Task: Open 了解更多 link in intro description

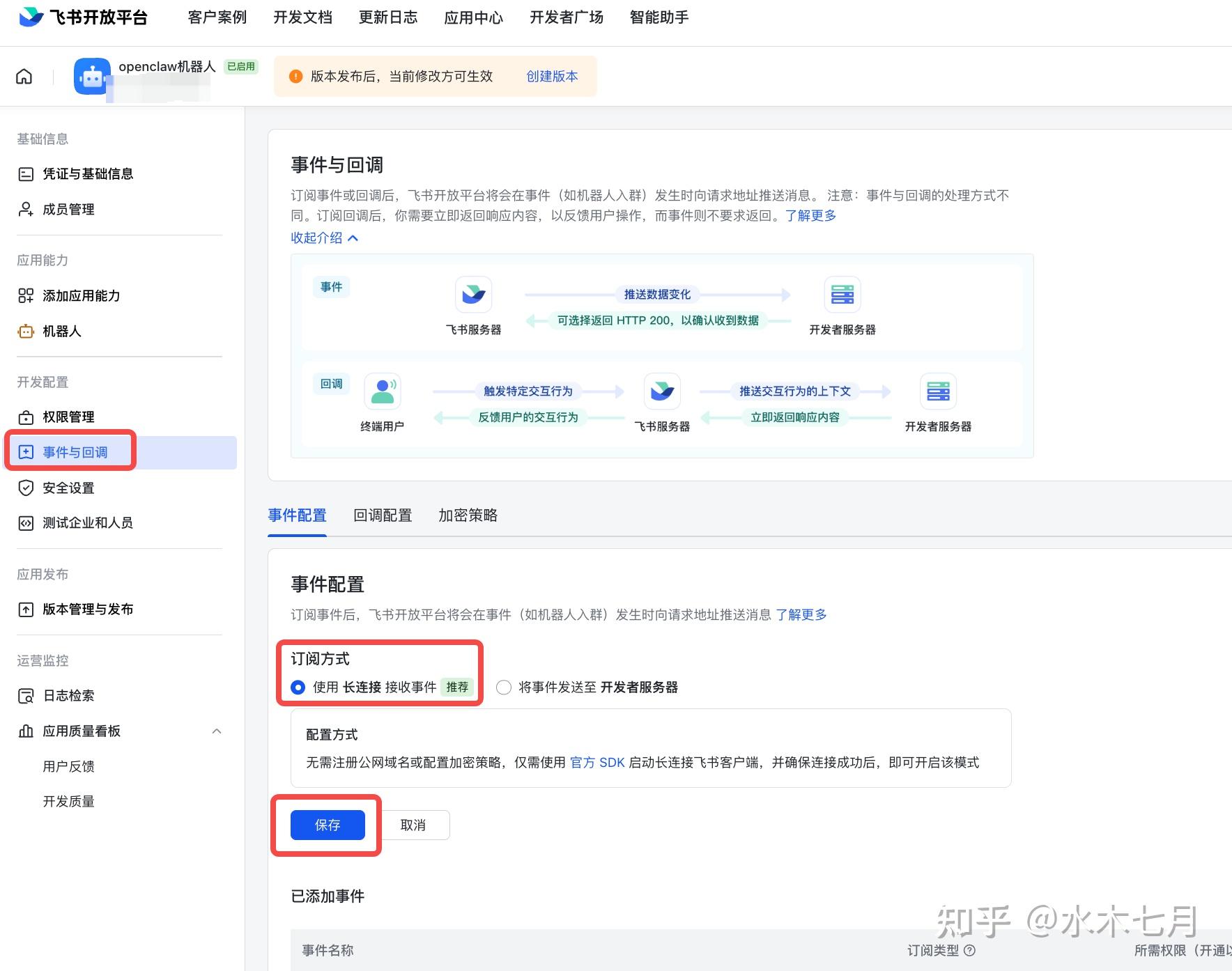Action: pos(811,216)
